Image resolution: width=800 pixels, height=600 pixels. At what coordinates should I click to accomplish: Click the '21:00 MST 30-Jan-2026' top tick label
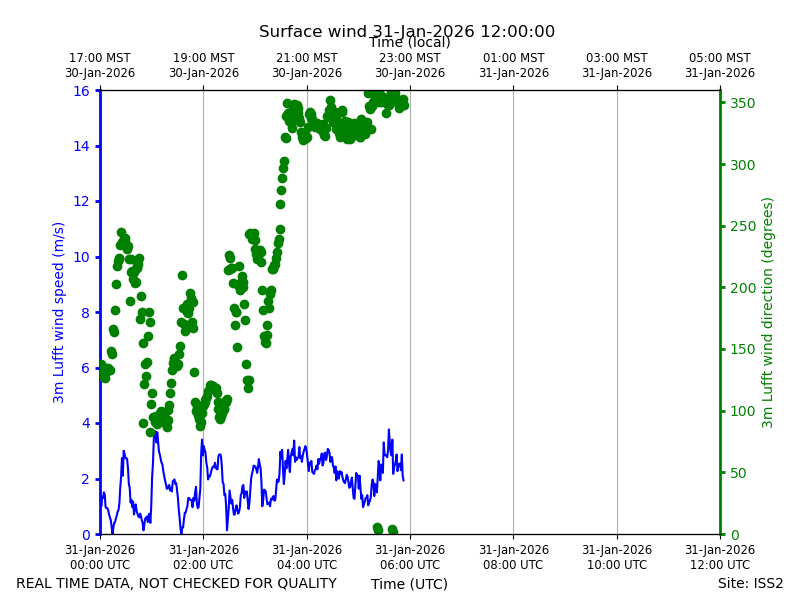coord(307,65)
